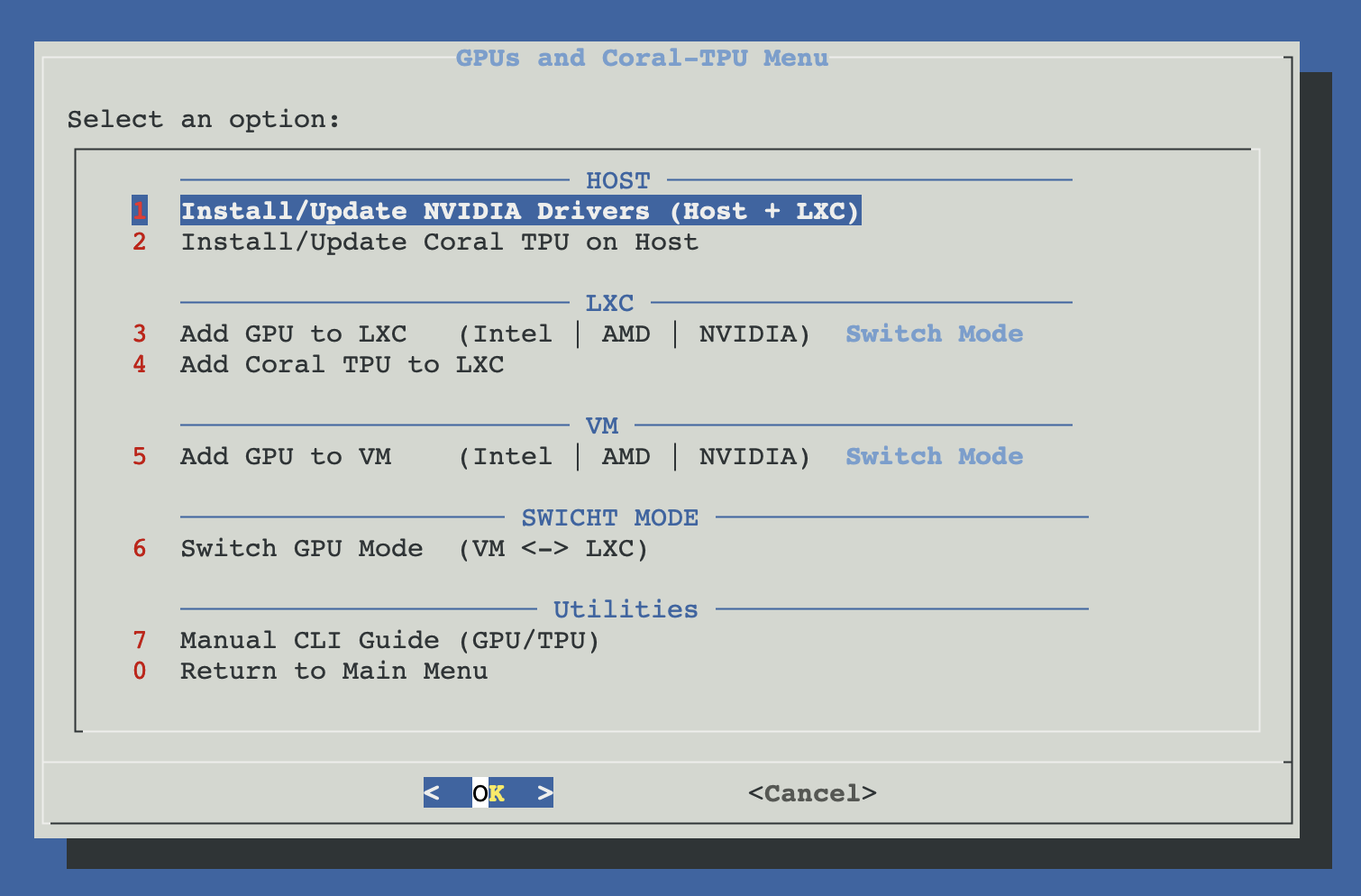Click the number 7 shortcut tag

pyautogui.click(x=140, y=640)
